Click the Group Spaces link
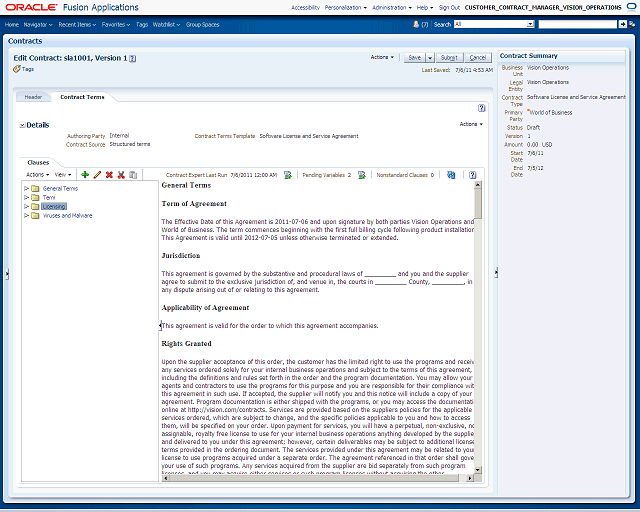 pos(202,24)
